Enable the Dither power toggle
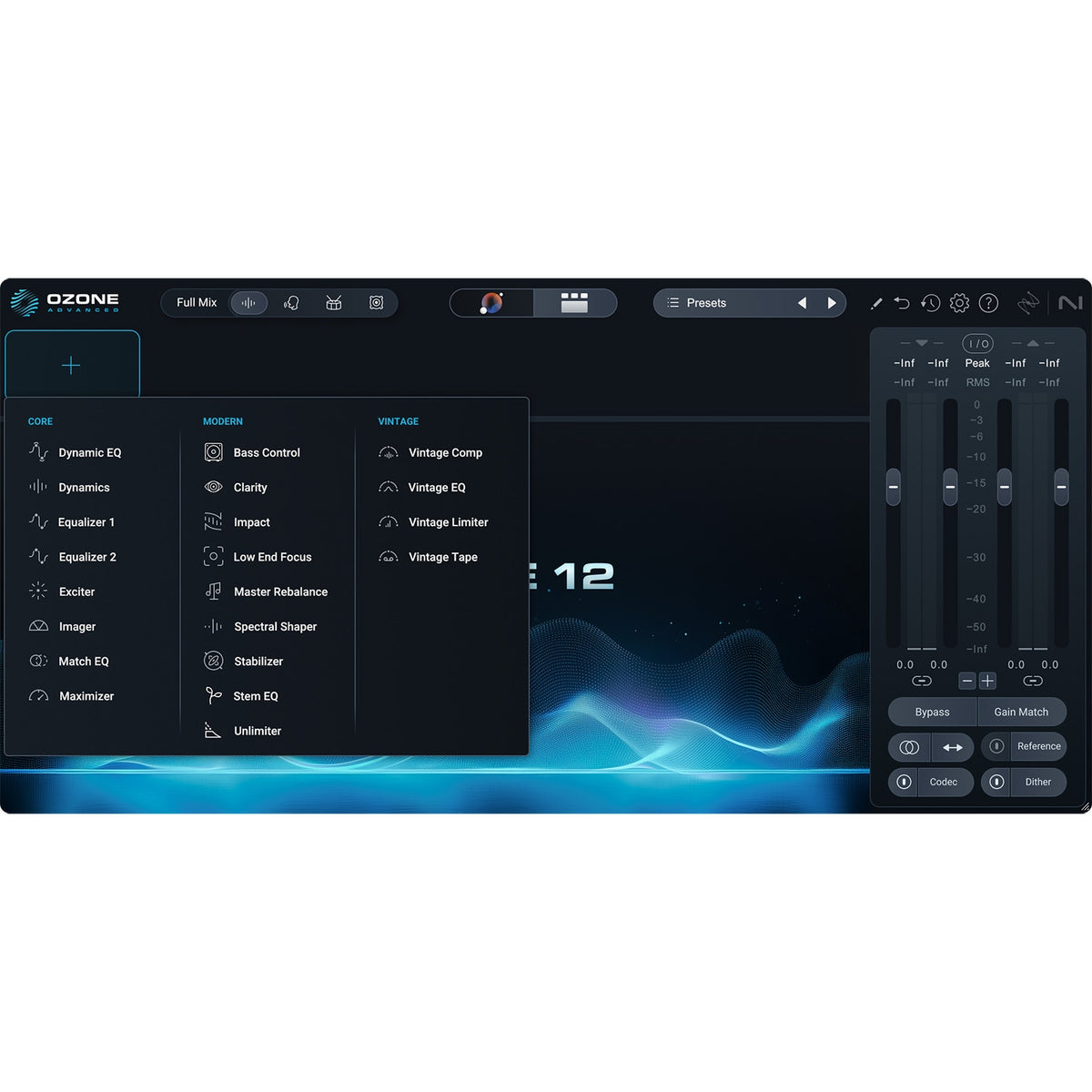Screen dimensions: 1092x1092 [x=996, y=782]
